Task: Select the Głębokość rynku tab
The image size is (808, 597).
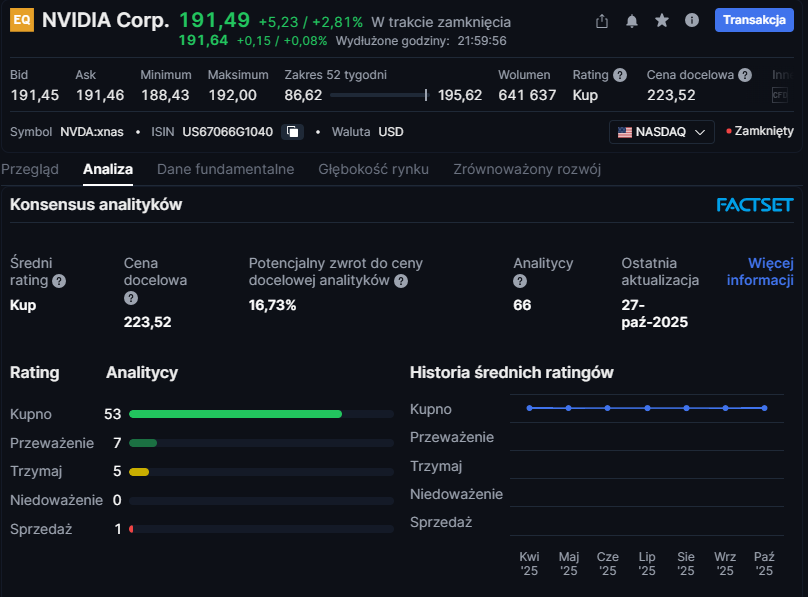Action: coord(373,169)
